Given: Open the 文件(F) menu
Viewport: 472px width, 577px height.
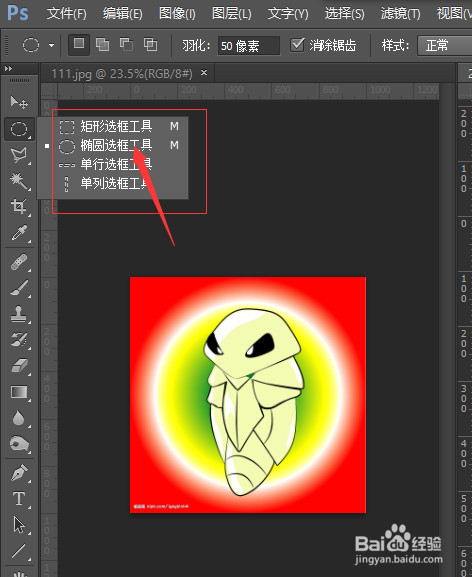Looking at the screenshot, I should (67, 14).
